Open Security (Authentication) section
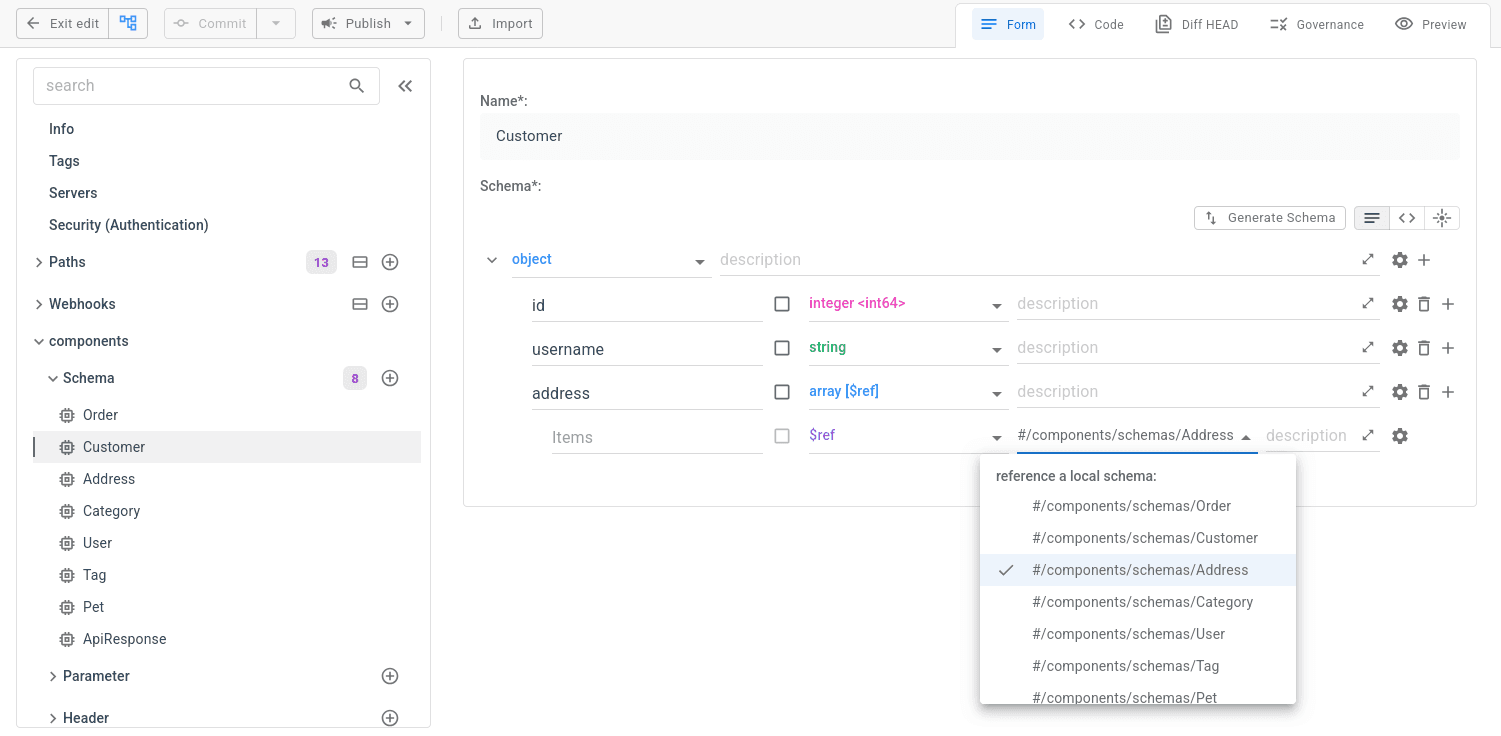 (129, 225)
